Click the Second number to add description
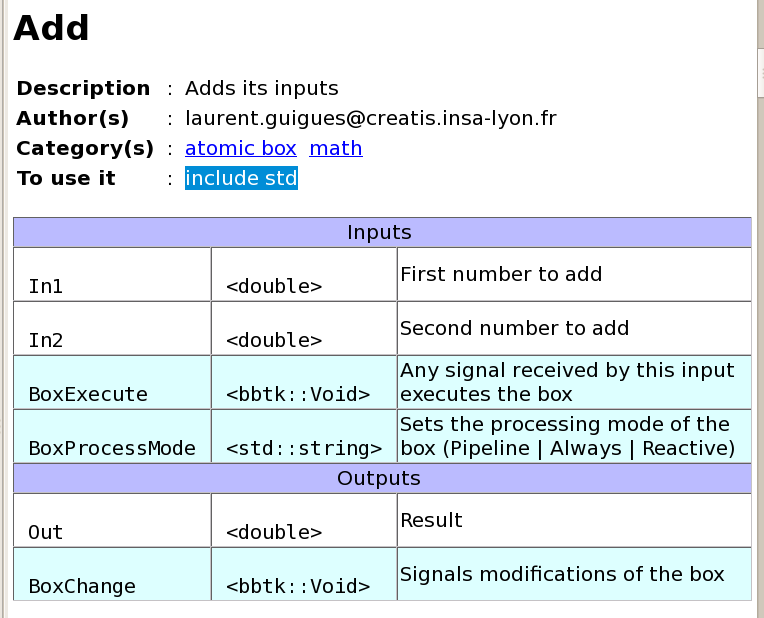Screen dimensions: 764x618 point(515,328)
